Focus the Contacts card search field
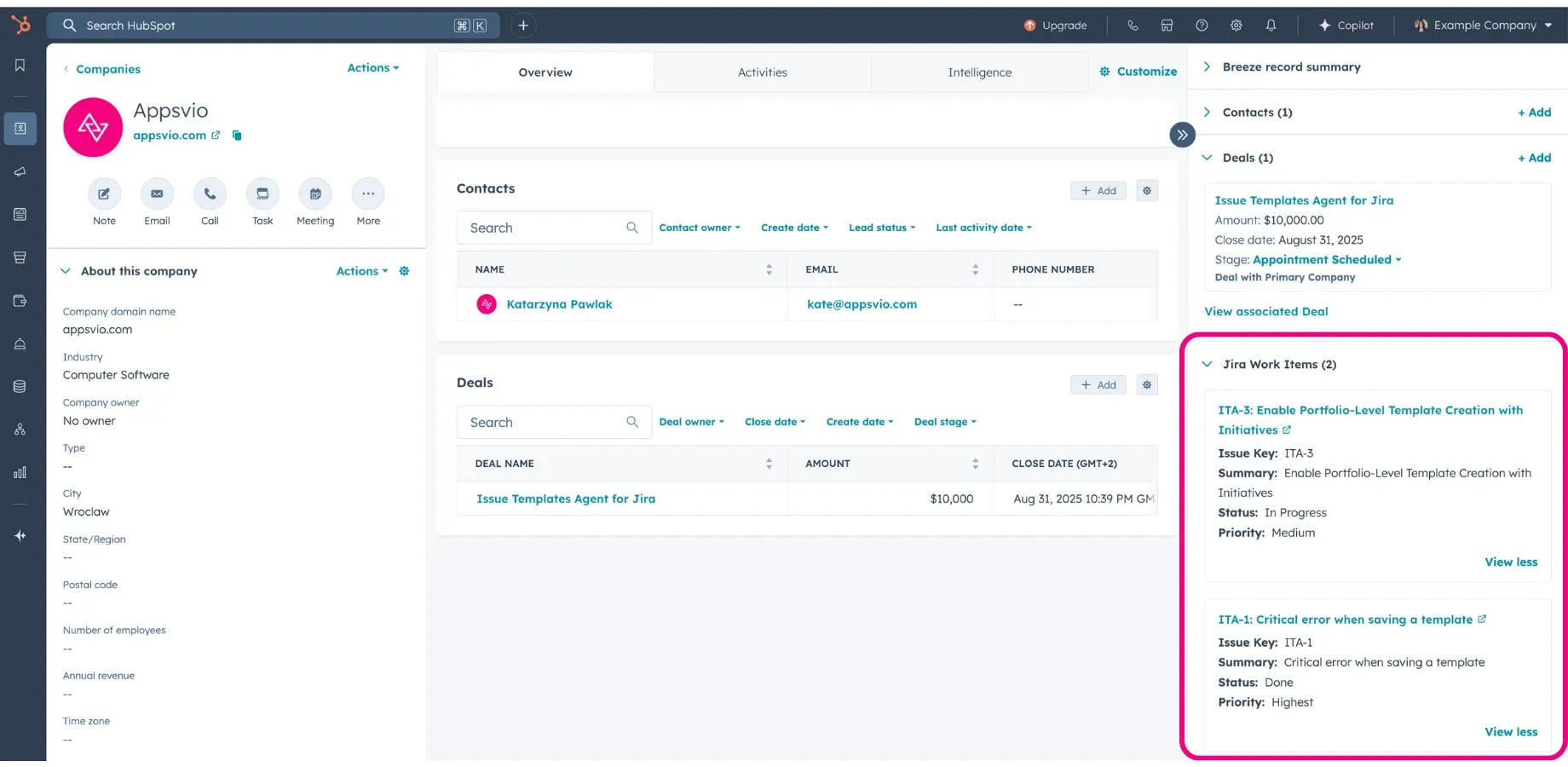 pyautogui.click(x=554, y=228)
